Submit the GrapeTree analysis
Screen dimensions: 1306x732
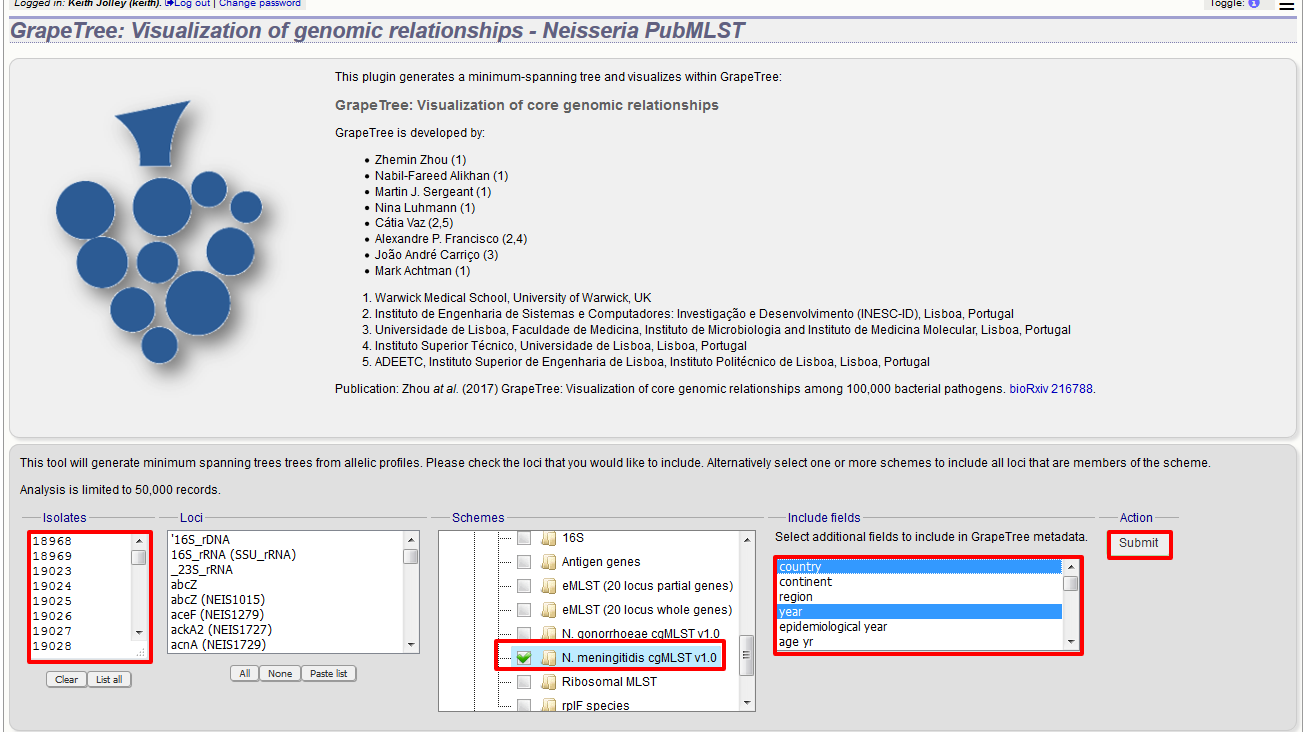1139,543
